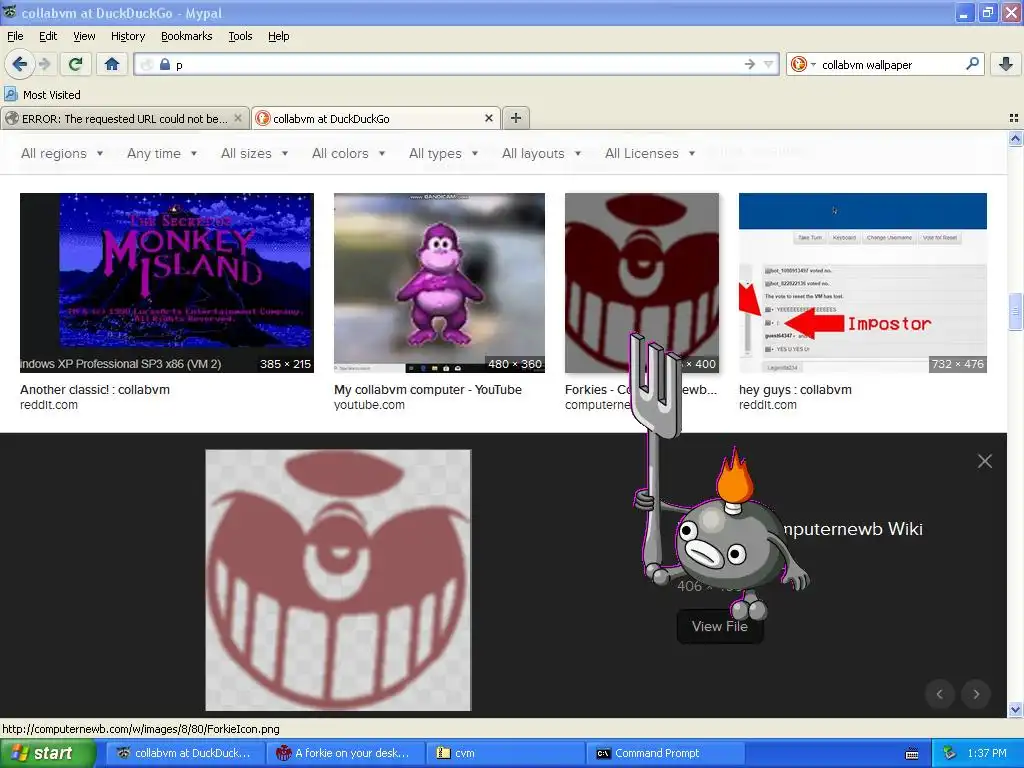This screenshot has height=768, width=1024.
Task: Reload the page with the refresh icon
Action: [76, 64]
